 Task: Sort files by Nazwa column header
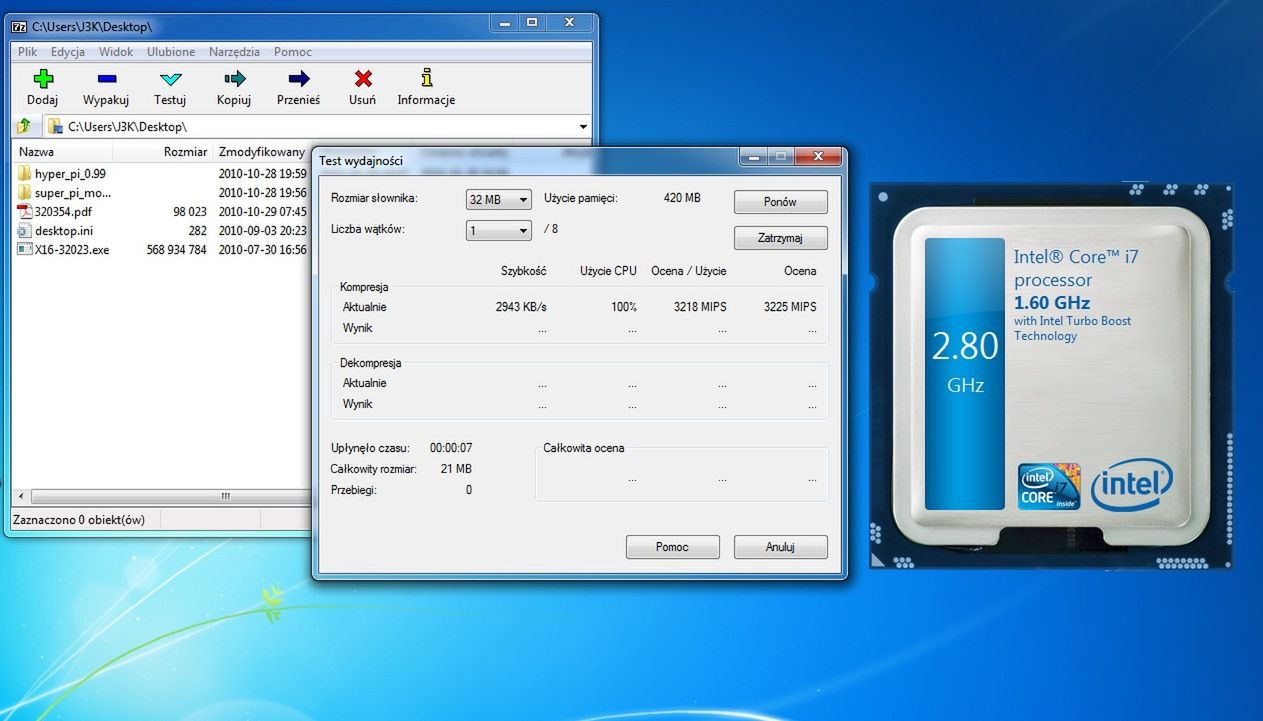tap(62, 152)
